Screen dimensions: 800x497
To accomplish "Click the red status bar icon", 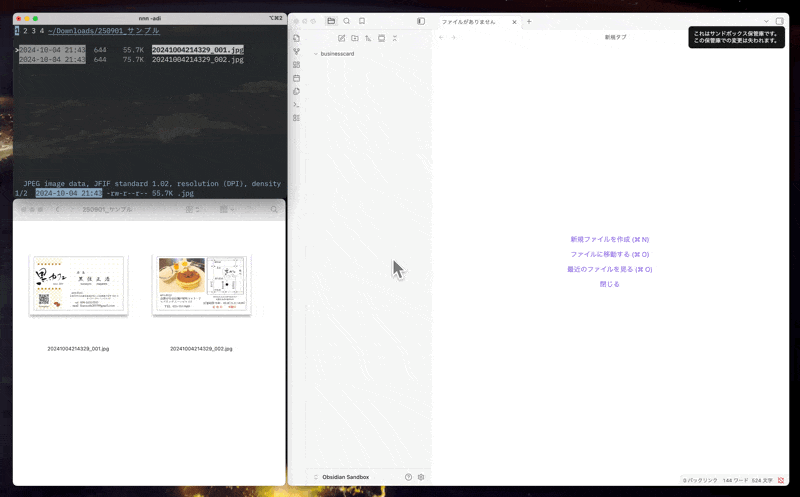I will [781, 480].
